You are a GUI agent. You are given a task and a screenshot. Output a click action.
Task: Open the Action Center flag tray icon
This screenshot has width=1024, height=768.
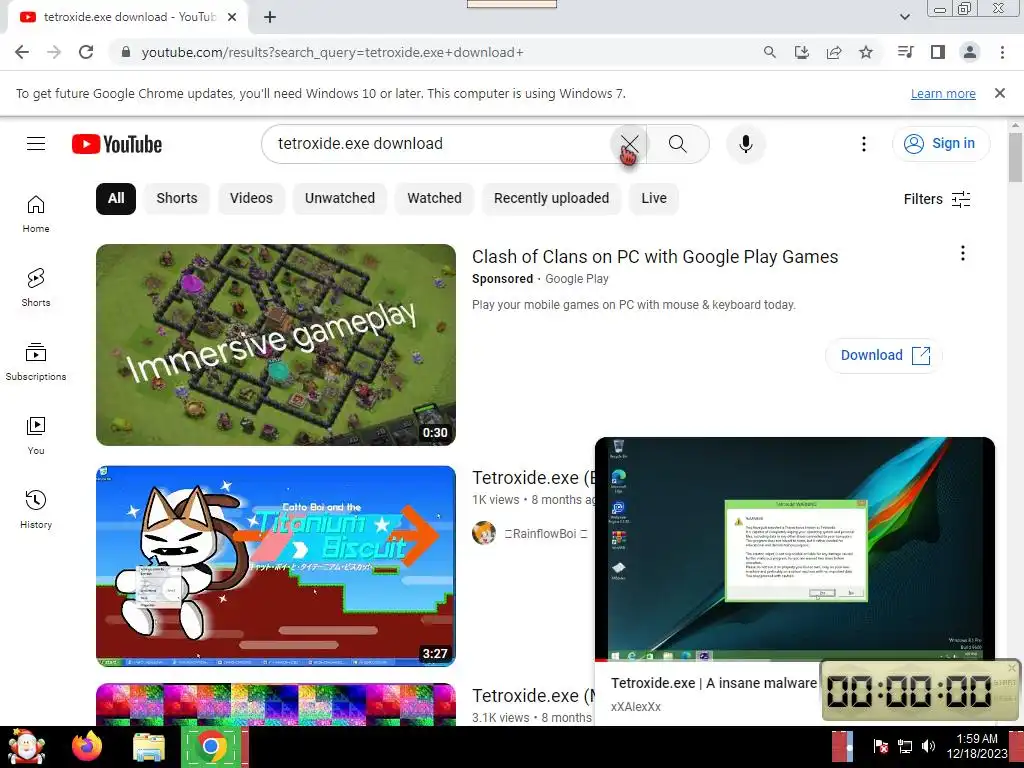coord(880,746)
